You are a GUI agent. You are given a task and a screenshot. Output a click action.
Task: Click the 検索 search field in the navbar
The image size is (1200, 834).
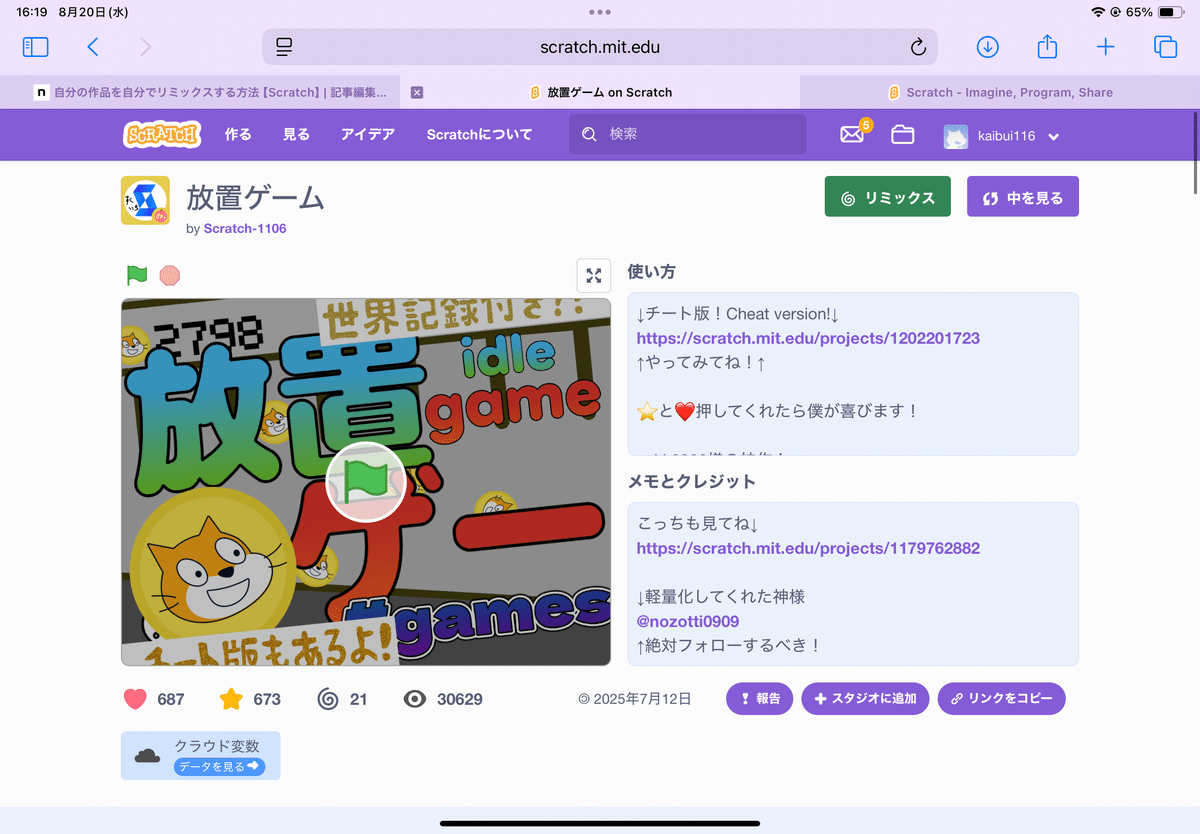click(686, 133)
